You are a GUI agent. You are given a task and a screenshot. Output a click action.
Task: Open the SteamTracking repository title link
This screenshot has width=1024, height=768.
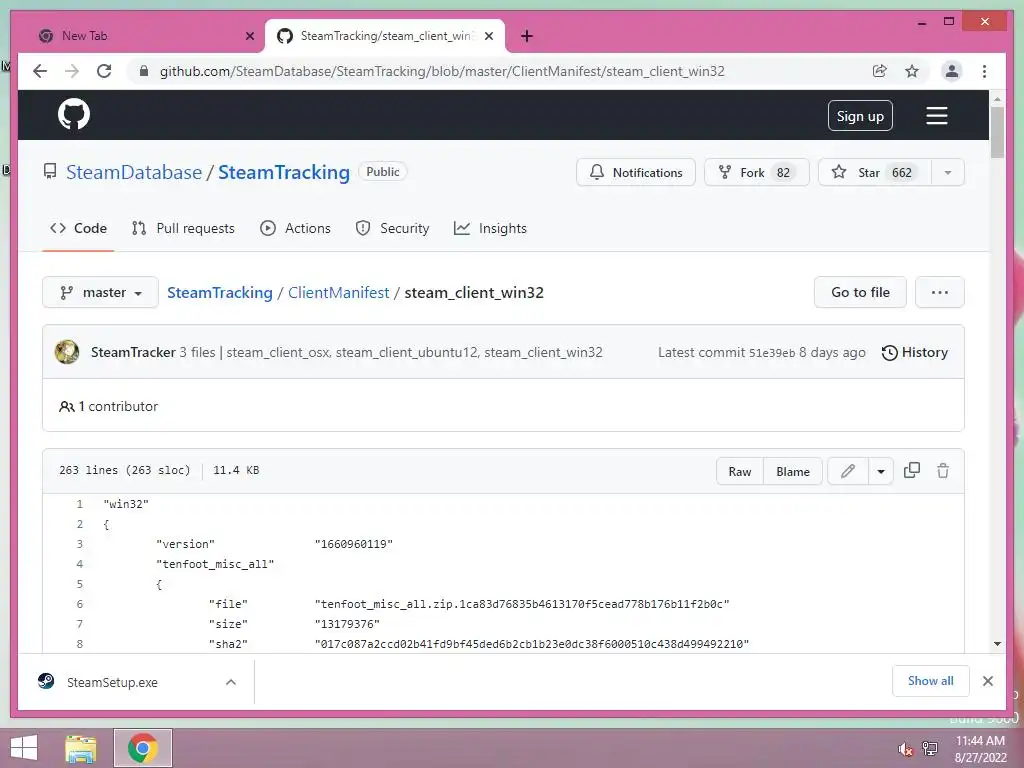tap(283, 172)
